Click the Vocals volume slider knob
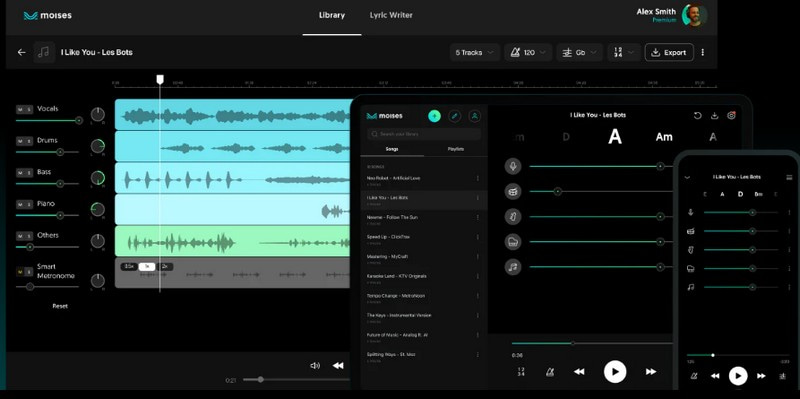Screen dimensions: 800x399 (79, 120)
